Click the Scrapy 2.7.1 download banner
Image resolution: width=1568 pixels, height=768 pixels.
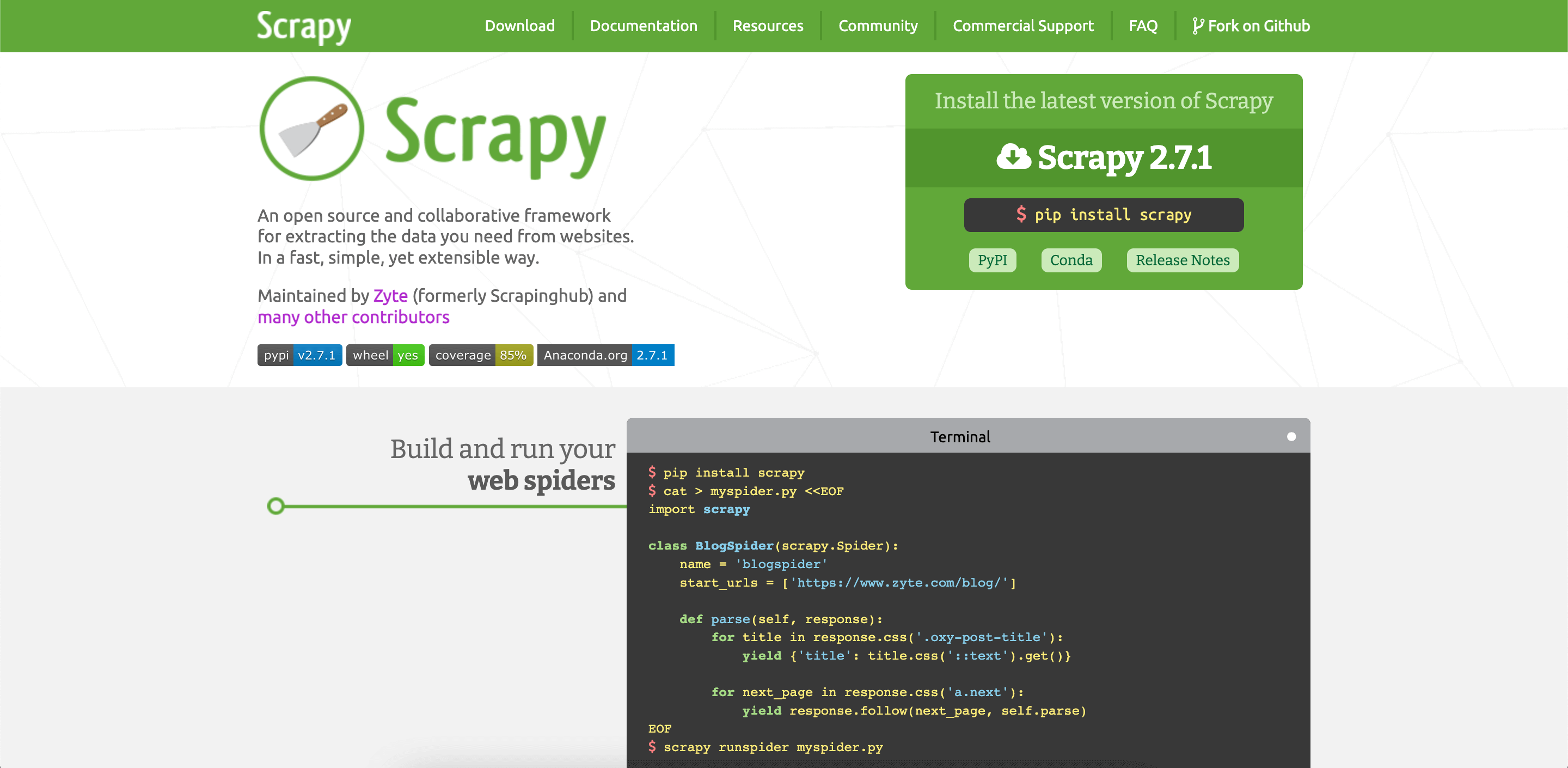(1104, 158)
